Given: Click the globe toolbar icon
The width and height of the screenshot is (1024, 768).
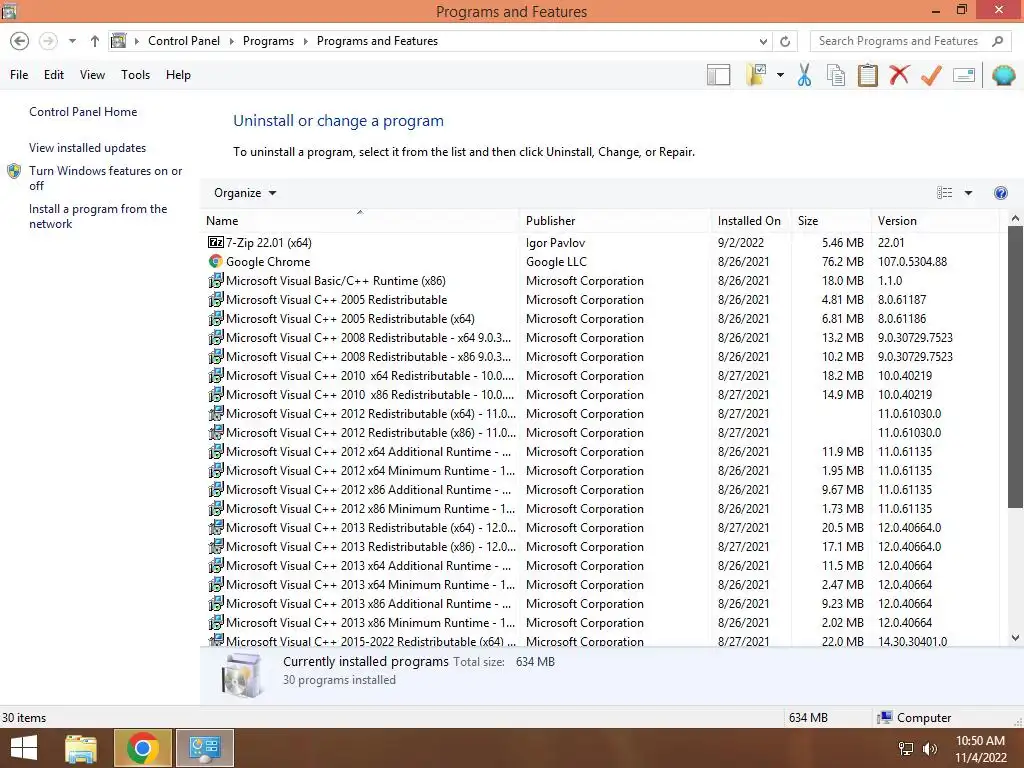Looking at the screenshot, I should pyautogui.click(x=1003, y=75).
